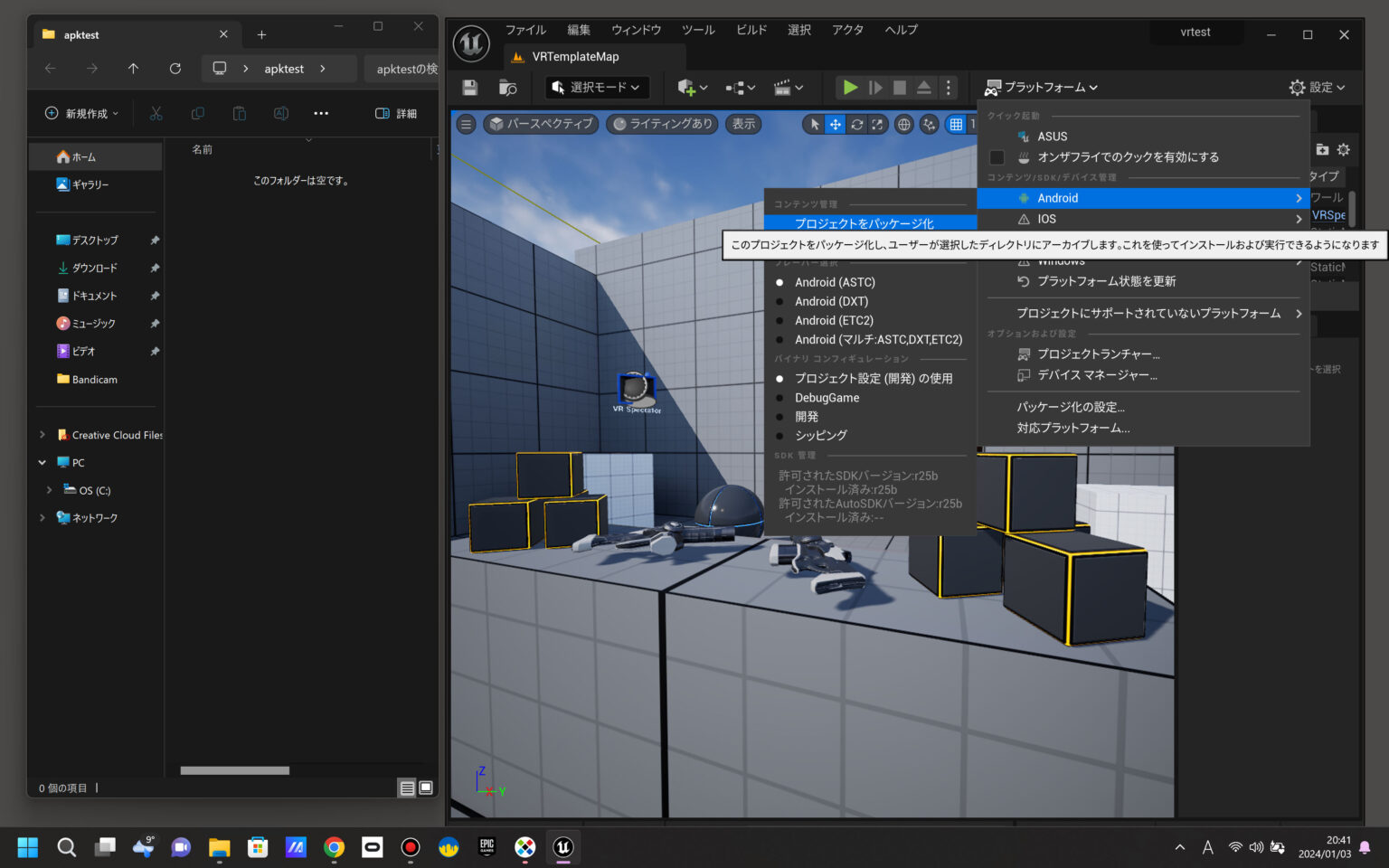Select the Move tool in the viewport
The image size is (1389, 868).
[835, 124]
